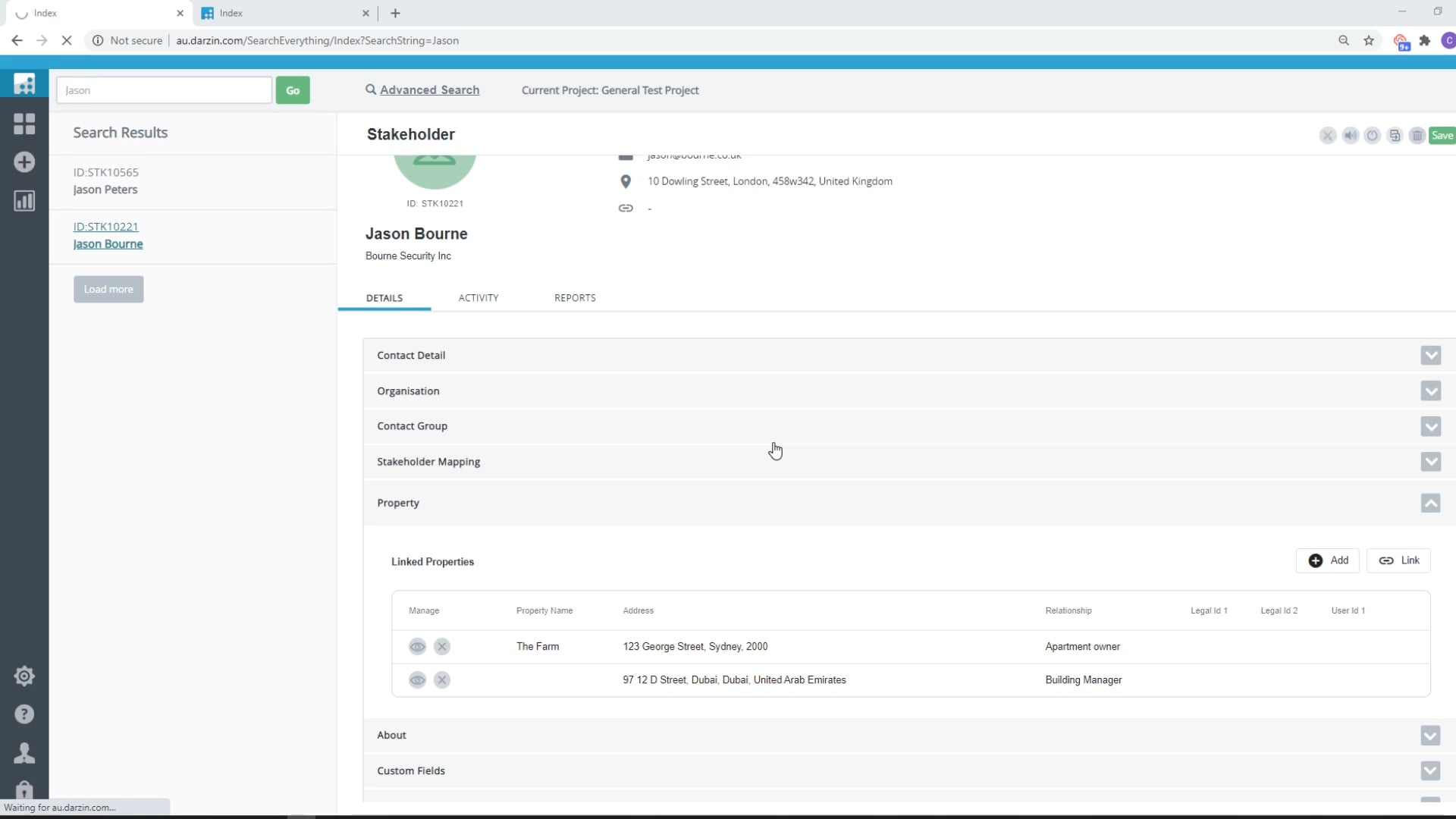Image resolution: width=1456 pixels, height=819 pixels.
Task: Expand the Stakeholder Mapping section
Action: click(x=1430, y=462)
